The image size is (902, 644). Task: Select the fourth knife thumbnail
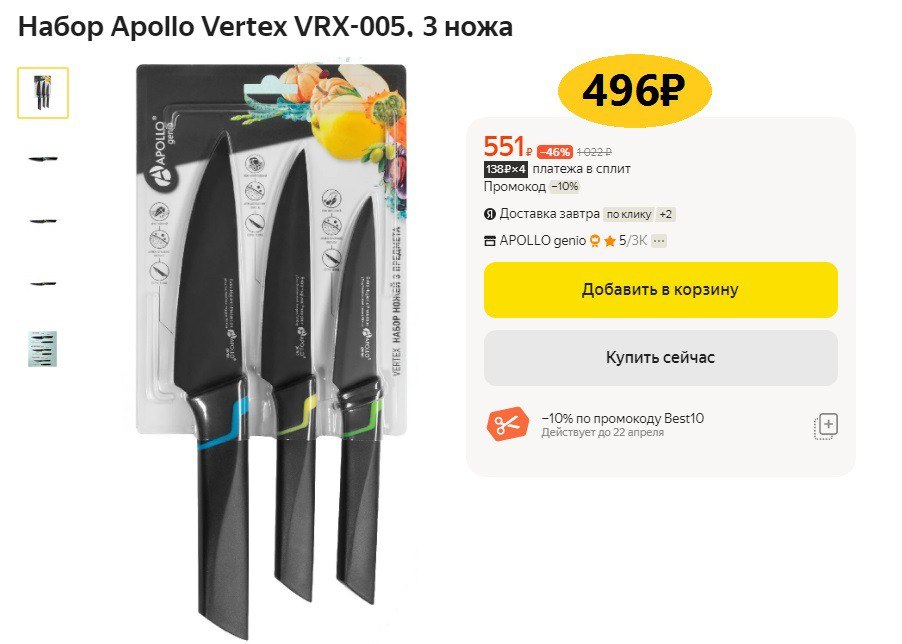[x=43, y=283]
